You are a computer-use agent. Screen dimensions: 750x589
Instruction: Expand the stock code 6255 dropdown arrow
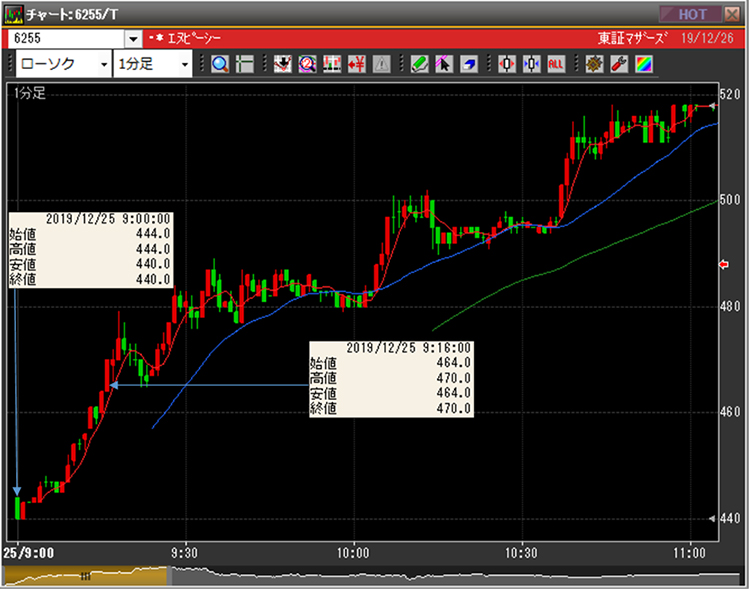133,38
